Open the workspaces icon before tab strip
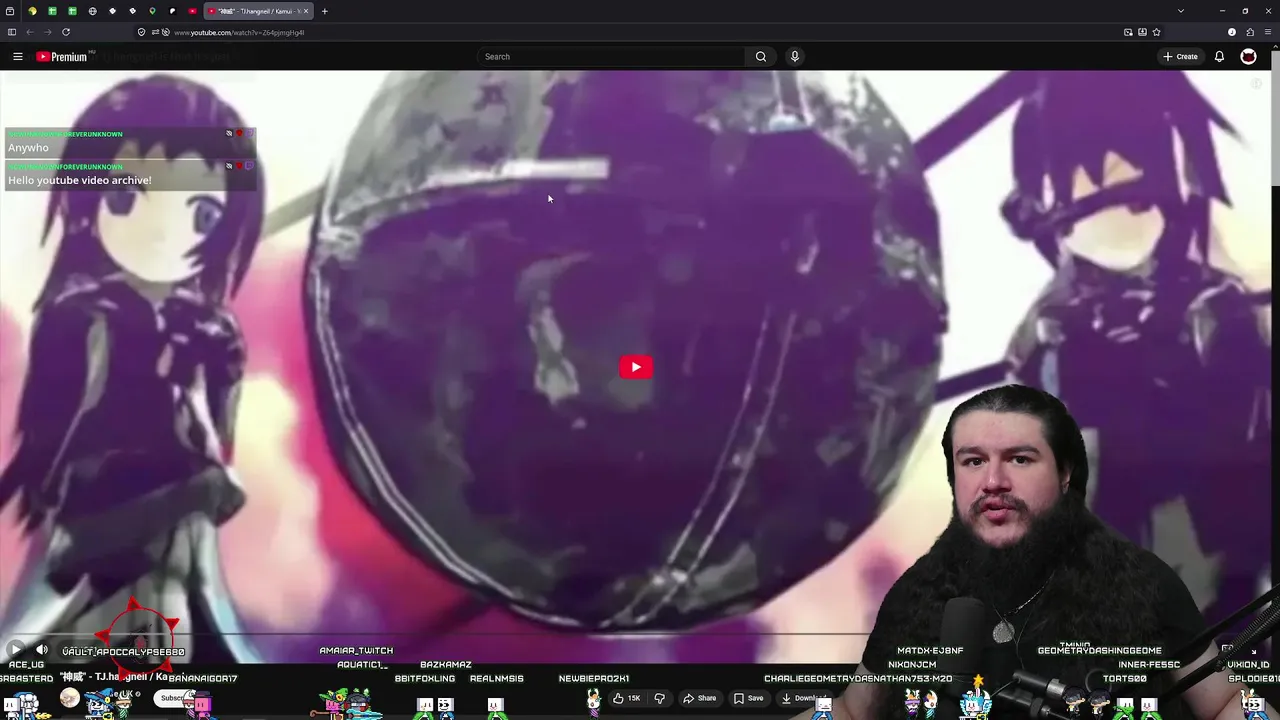 [12, 11]
